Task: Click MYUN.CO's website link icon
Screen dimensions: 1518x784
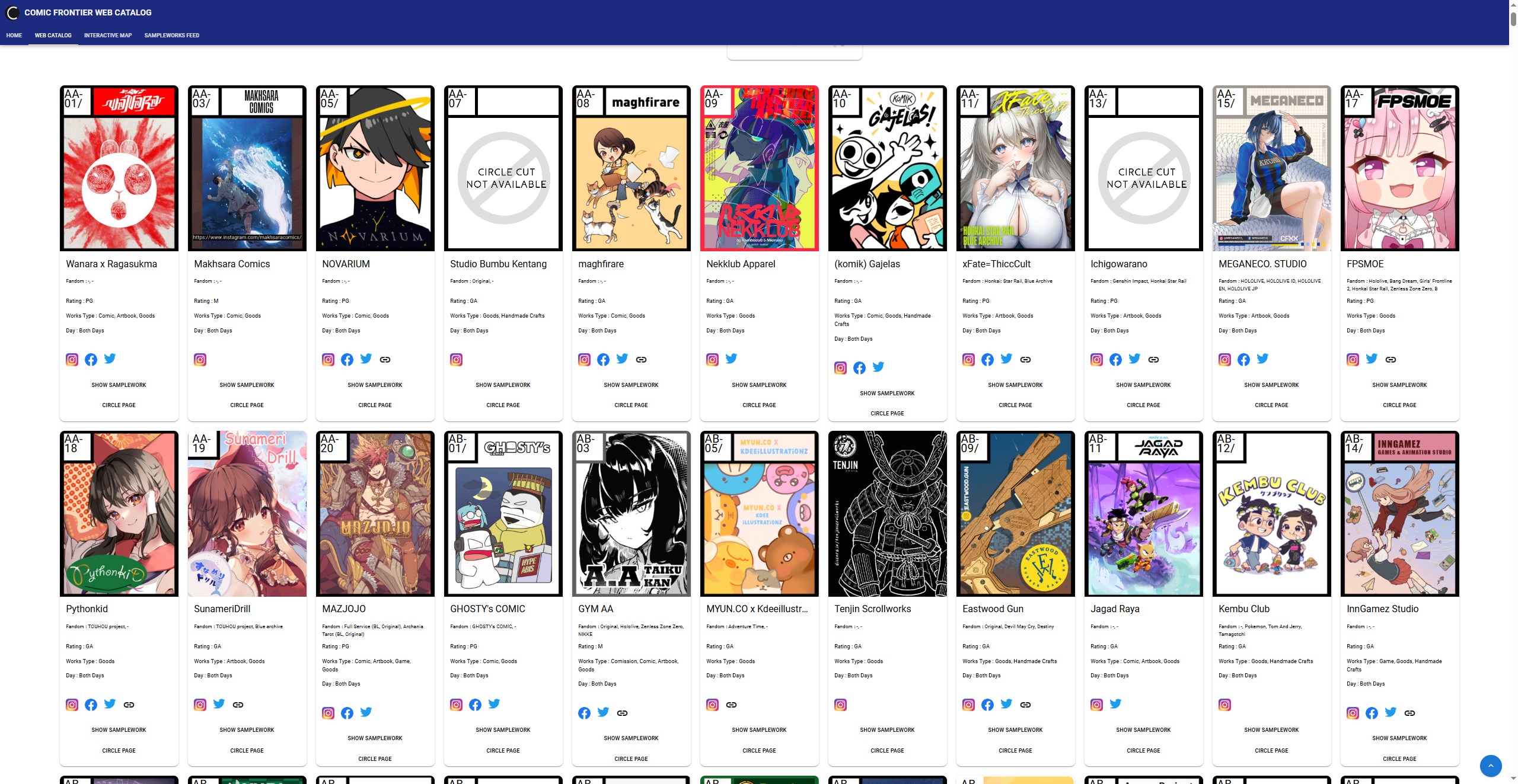Action: pos(731,705)
